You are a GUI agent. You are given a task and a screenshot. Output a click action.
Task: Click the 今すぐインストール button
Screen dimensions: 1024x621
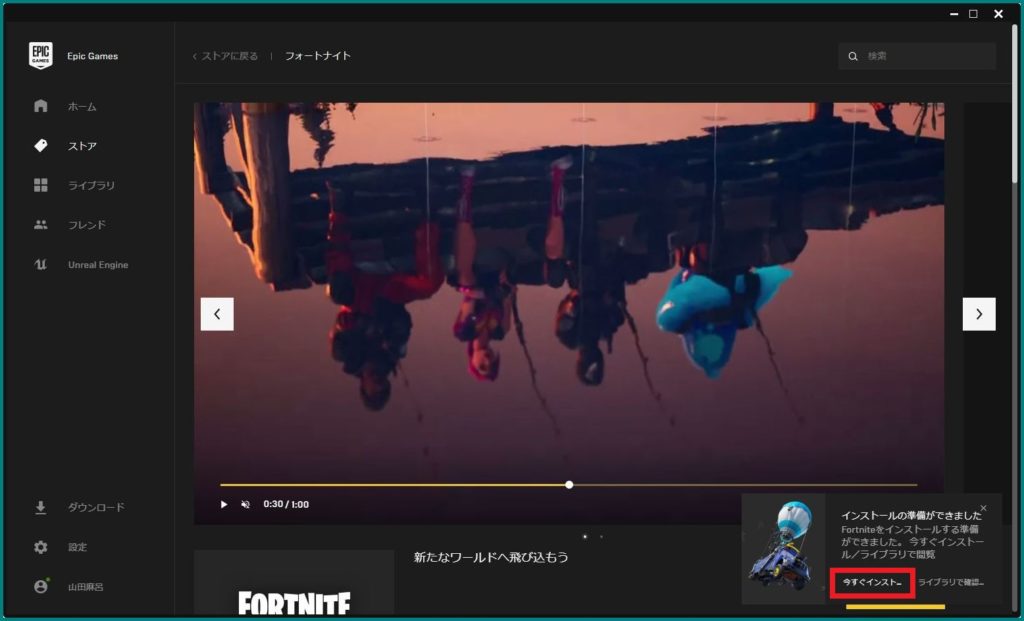coord(872,582)
